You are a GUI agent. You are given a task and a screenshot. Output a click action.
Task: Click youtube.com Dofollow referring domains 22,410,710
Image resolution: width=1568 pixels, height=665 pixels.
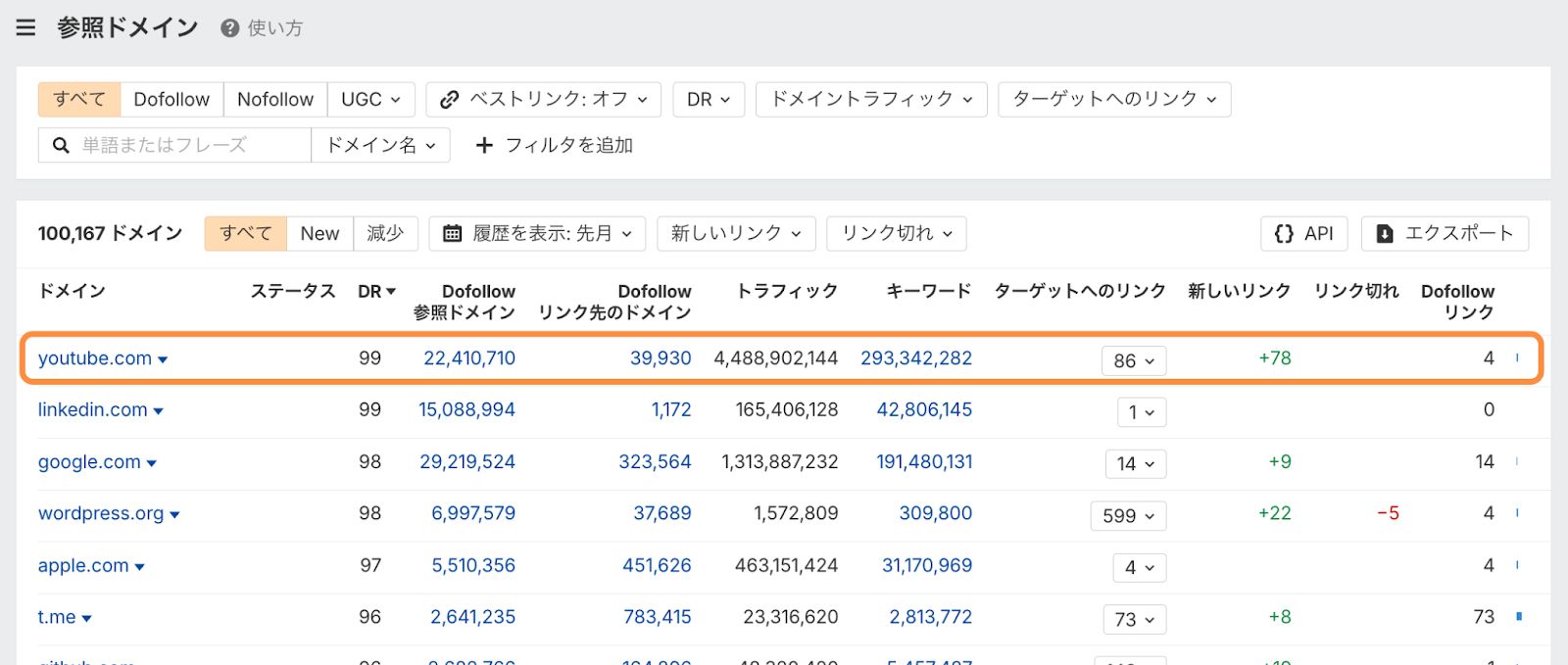click(x=469, y=358)
